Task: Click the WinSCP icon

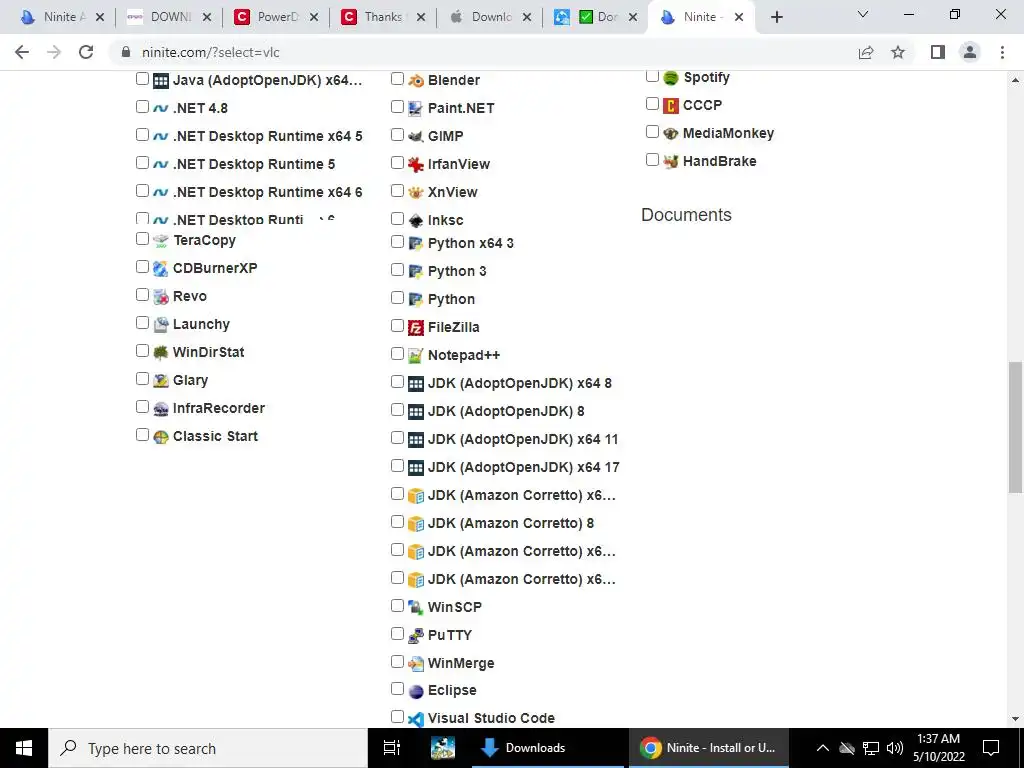Action: (x=415, y=607)
